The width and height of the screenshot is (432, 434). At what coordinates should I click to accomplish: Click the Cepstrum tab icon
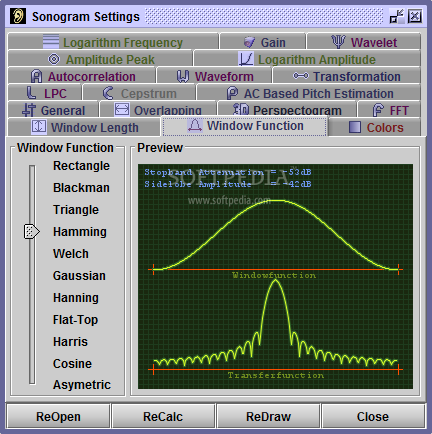pyautogui.click(x=108, y=93)
